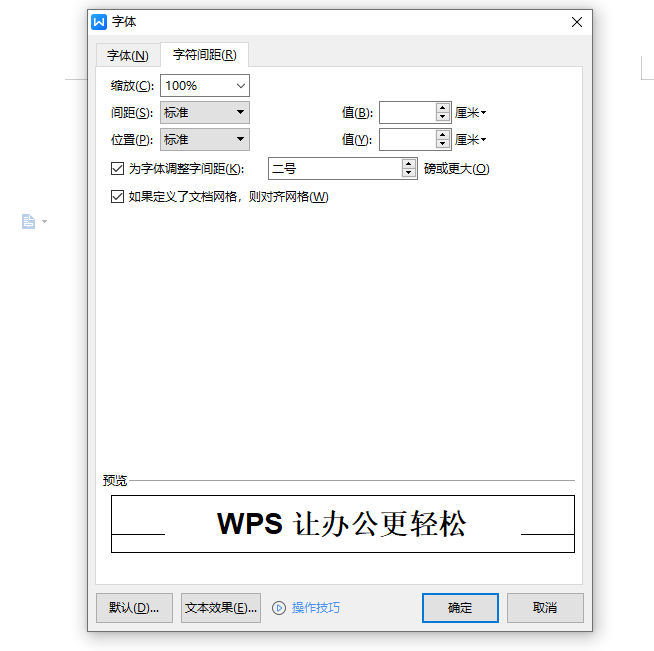
Task: Open the small arrow next to document icon
Action: [x=45, y=221]
